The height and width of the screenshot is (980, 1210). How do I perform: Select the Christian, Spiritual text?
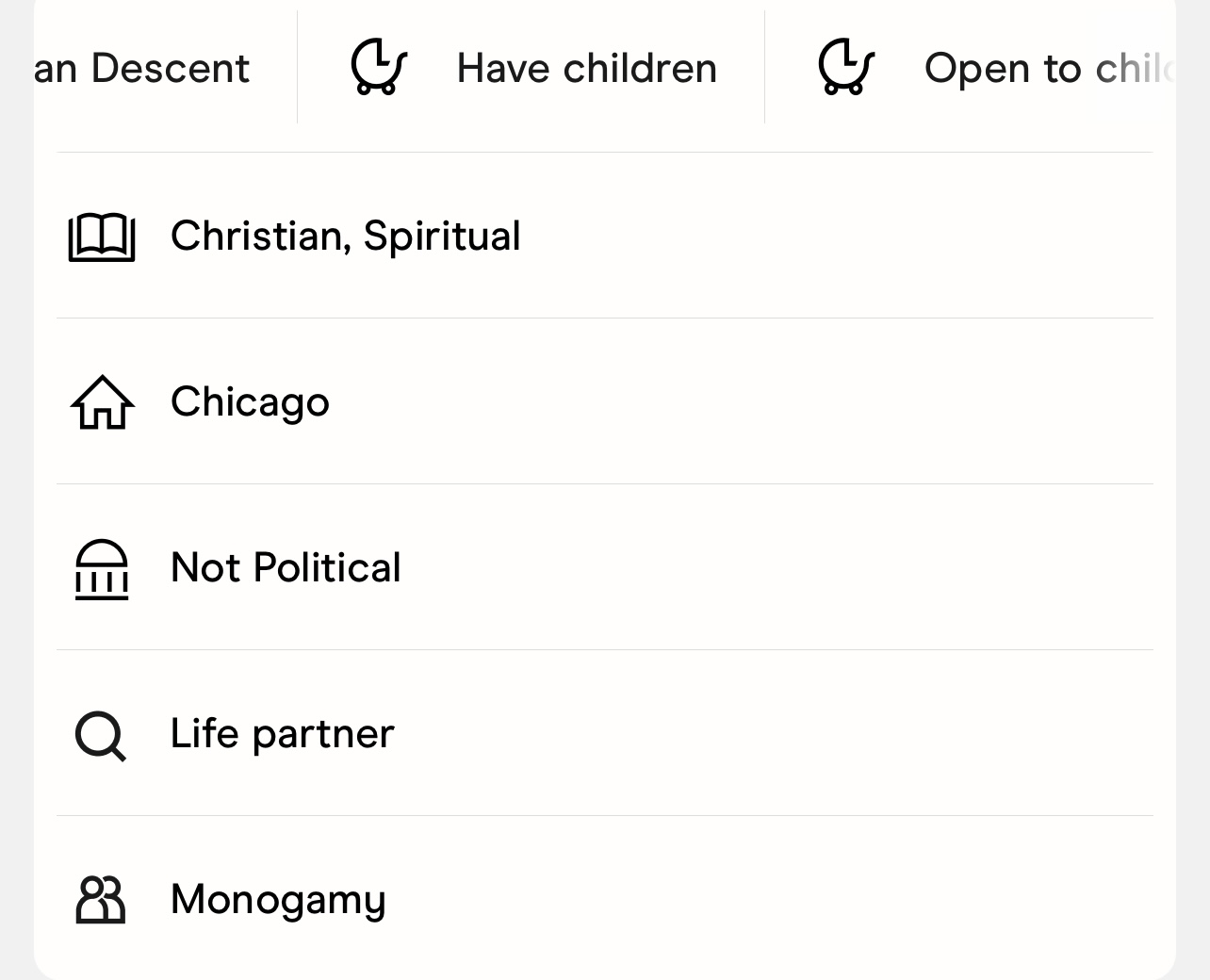(345, 236)
